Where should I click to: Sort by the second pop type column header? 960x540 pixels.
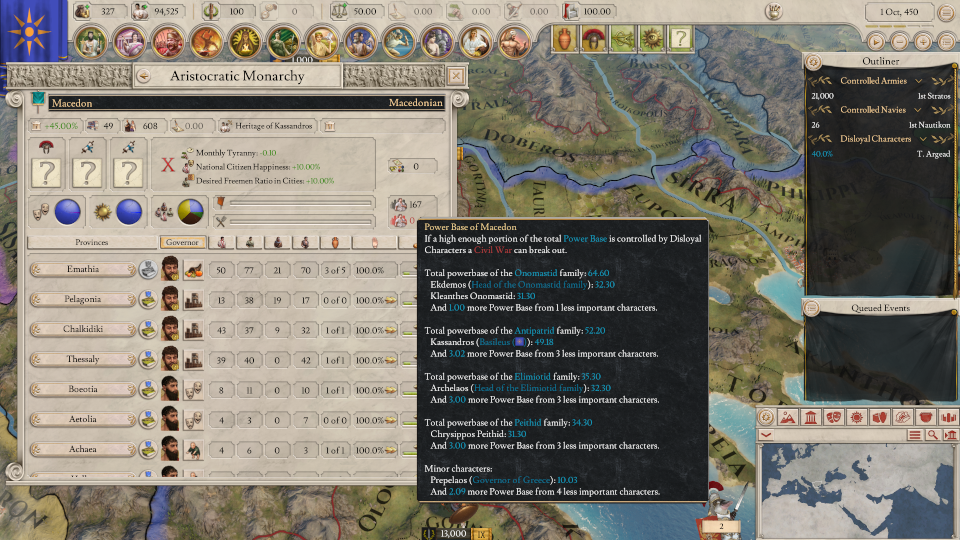pyautogui.click(x=250, y=242)
